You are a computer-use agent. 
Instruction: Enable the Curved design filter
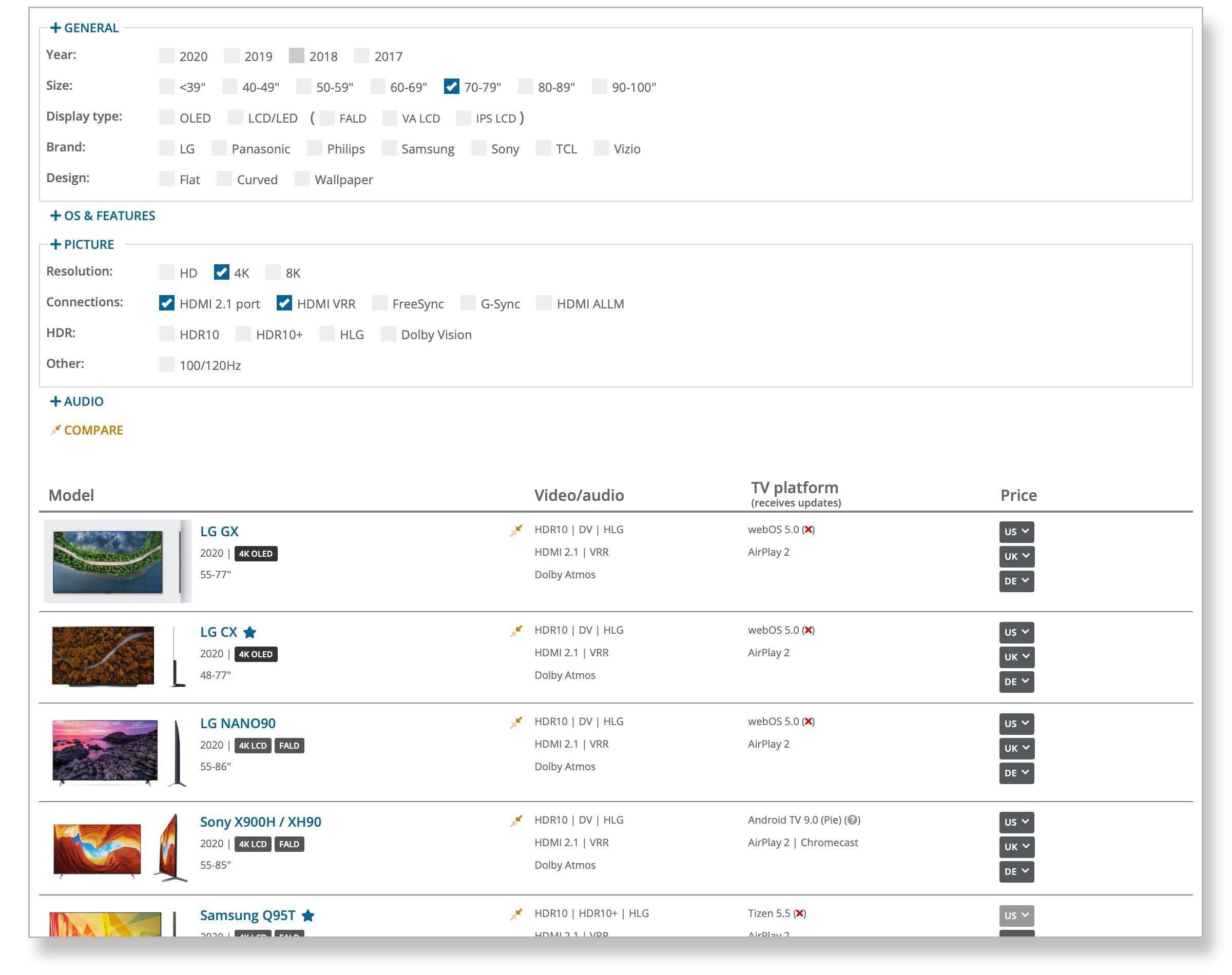click(x=224, y=179)
